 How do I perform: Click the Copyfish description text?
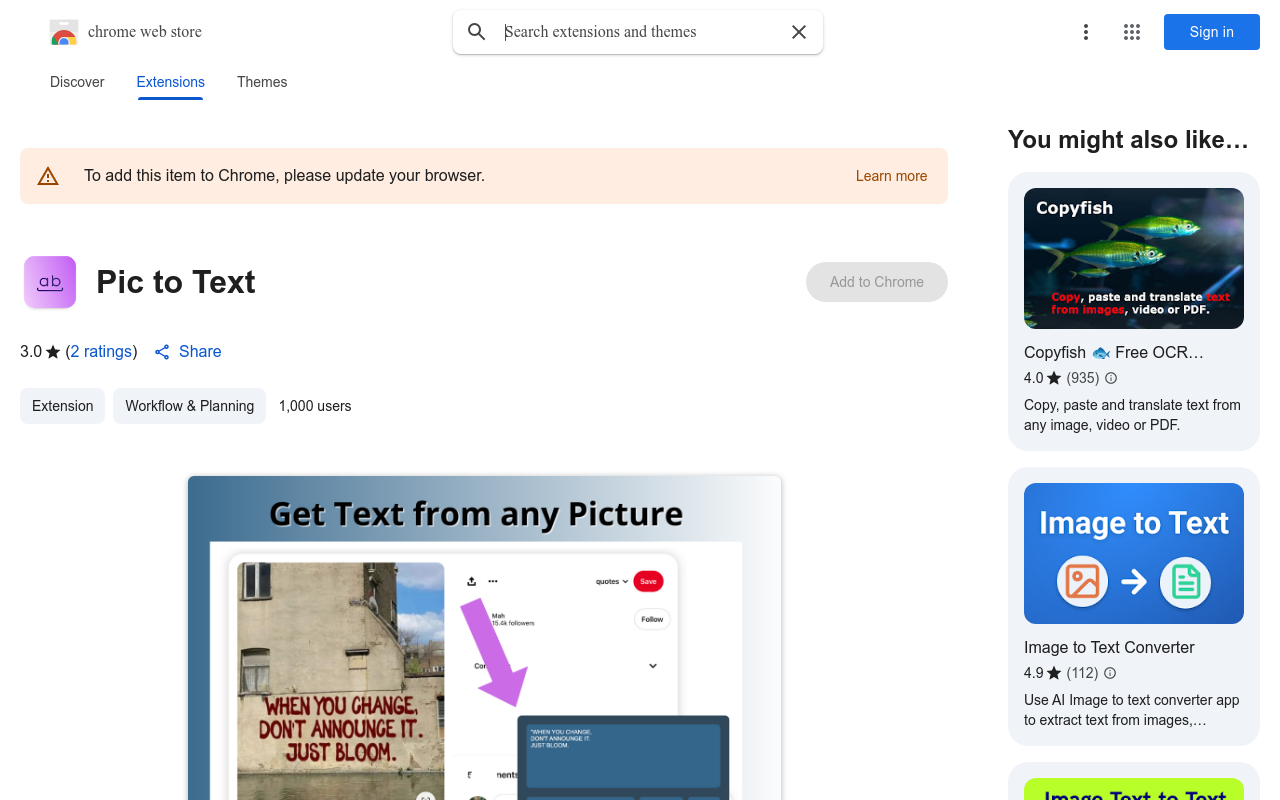click(x=1132, y=415)
